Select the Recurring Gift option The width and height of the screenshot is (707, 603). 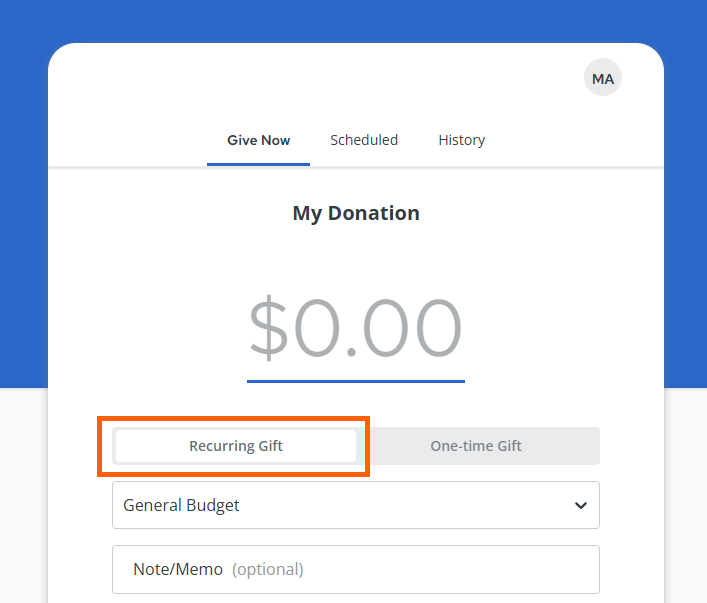coord(236,446)
